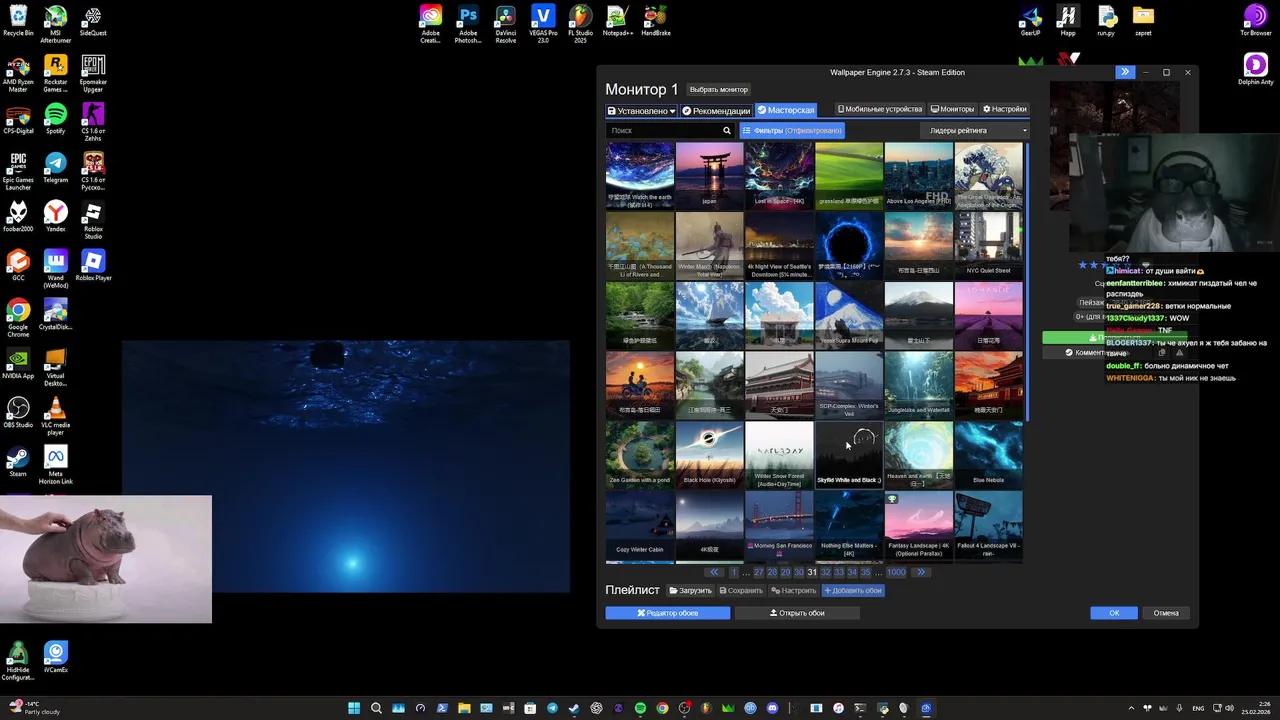Click the Выбрать монитор button
Screen dimensions: 1280x720
coord(719,90)
